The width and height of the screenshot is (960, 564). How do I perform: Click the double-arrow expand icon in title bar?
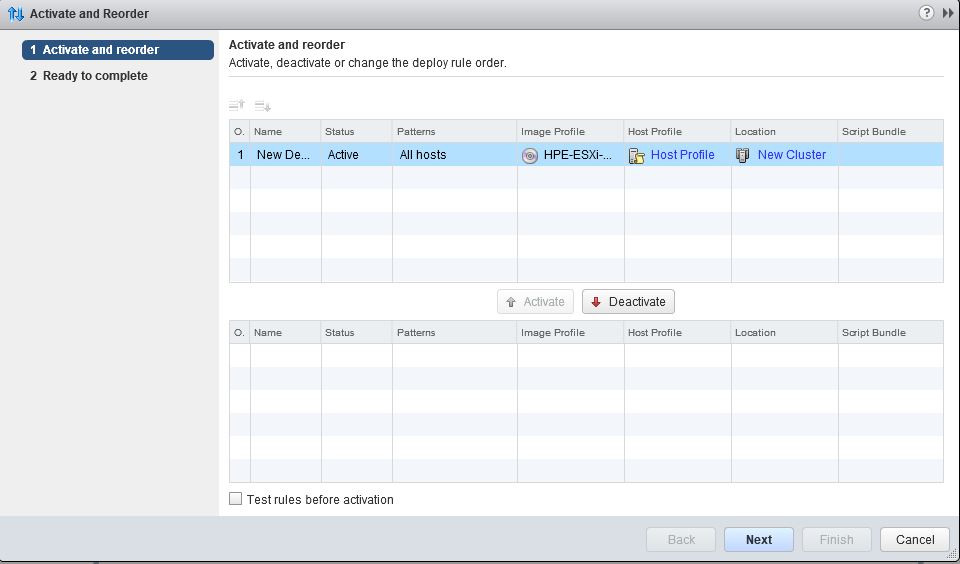click(948, 13)
